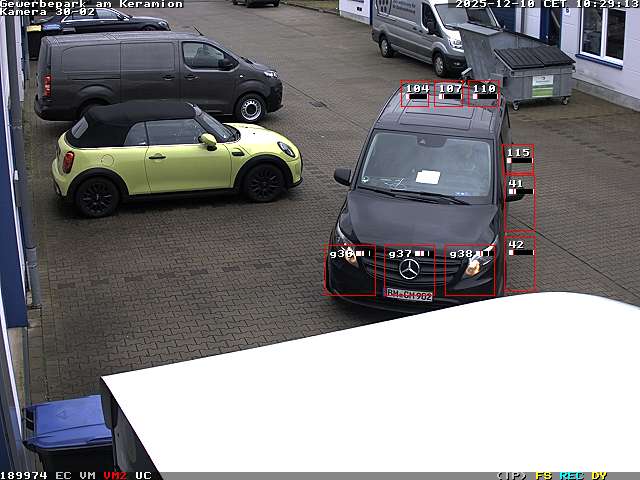Click the red VMZ status indicator
Image resolution: width=640 pixels, height=480 pixels.
coord(115,475)
